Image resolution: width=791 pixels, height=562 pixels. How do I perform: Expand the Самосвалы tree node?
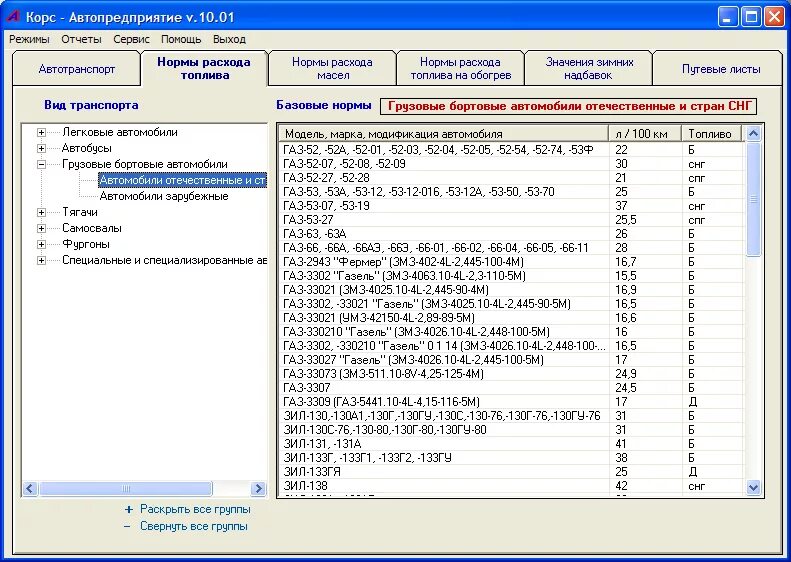41,229
